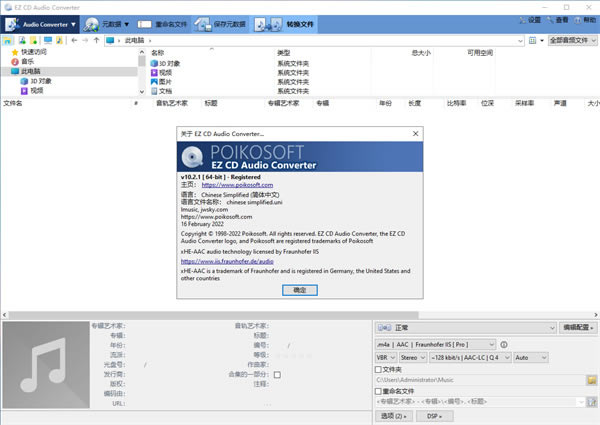This screenshot has height=425, width=600.
Task: Select 快速访问 in the folder tree
Action: pos(34,52)
